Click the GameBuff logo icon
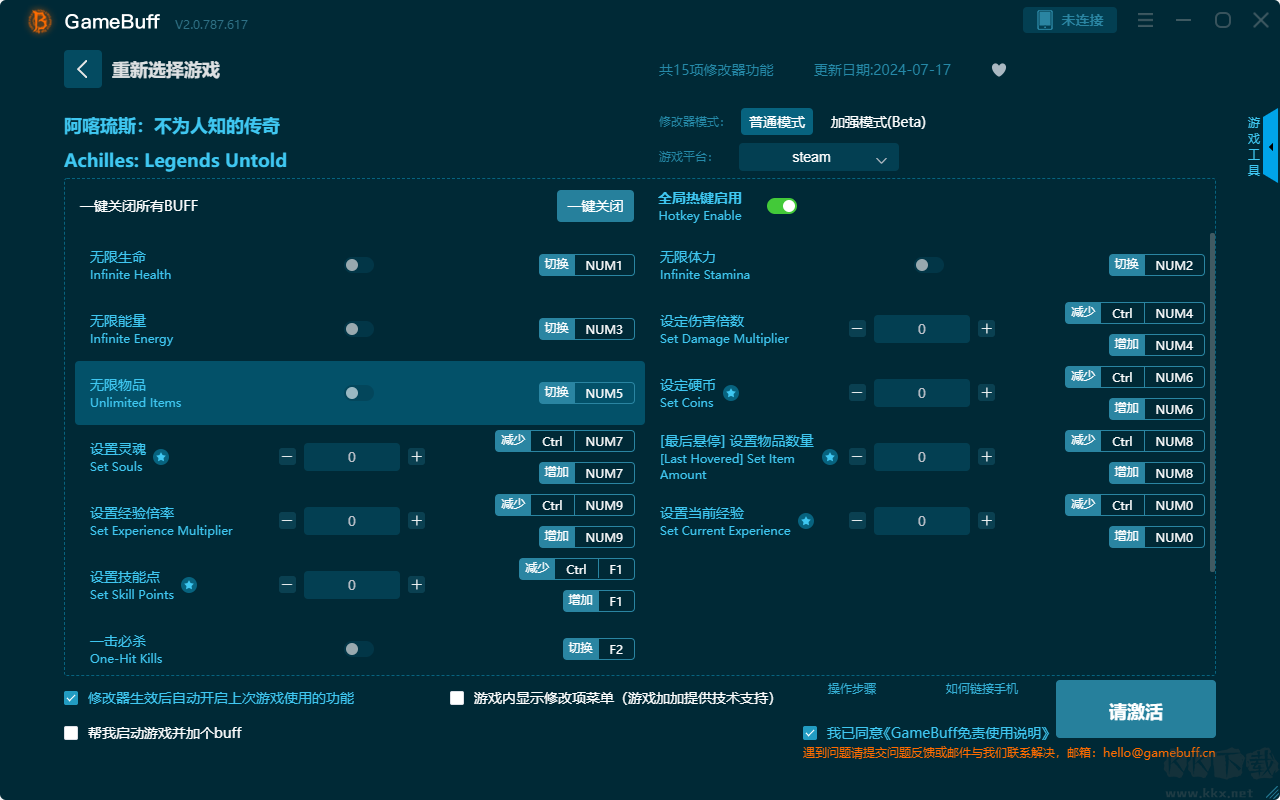 tap(40, 21)
